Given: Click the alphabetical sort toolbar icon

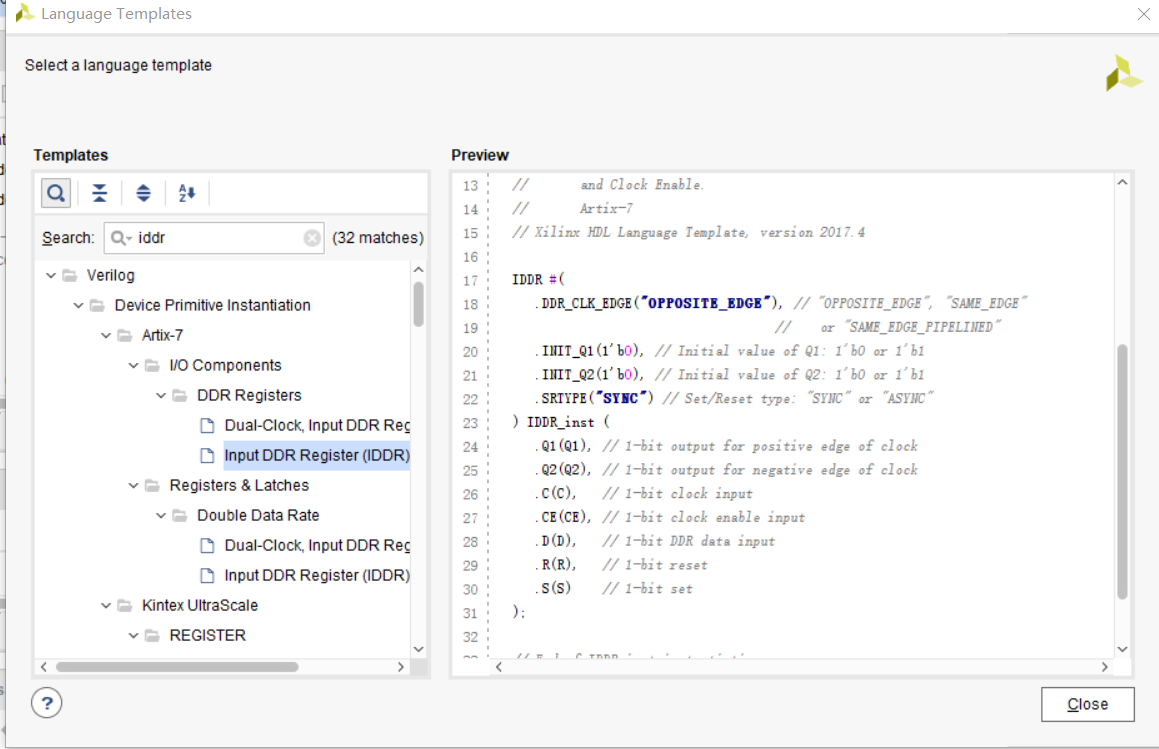Looking at the screenshot, I should [187, 193].
